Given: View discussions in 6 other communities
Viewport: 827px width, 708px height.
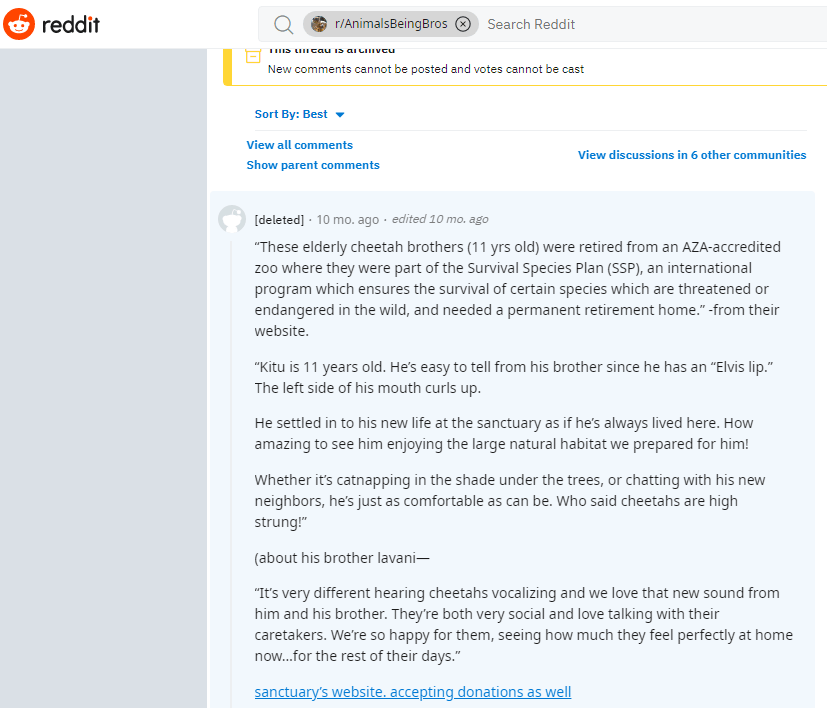Looking at the screenshot, I should point(692,155).
